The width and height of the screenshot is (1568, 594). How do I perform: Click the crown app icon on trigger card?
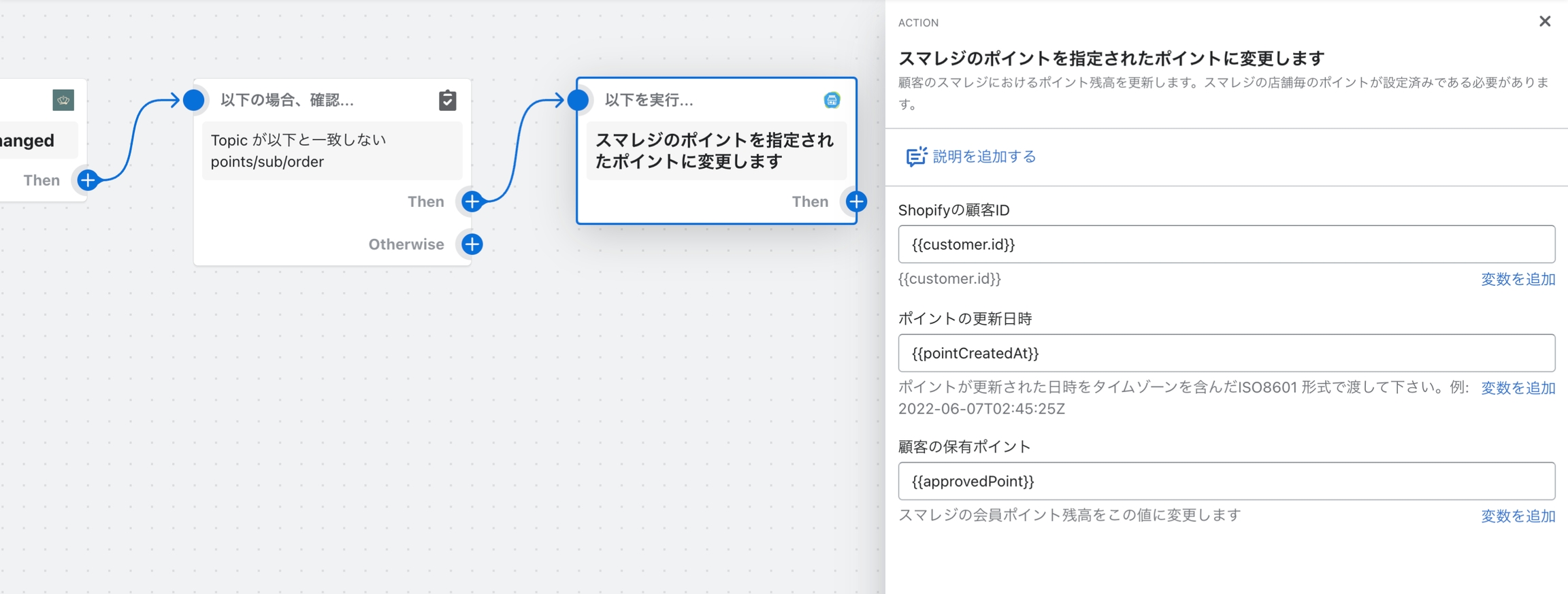click(x=63, y=100)
